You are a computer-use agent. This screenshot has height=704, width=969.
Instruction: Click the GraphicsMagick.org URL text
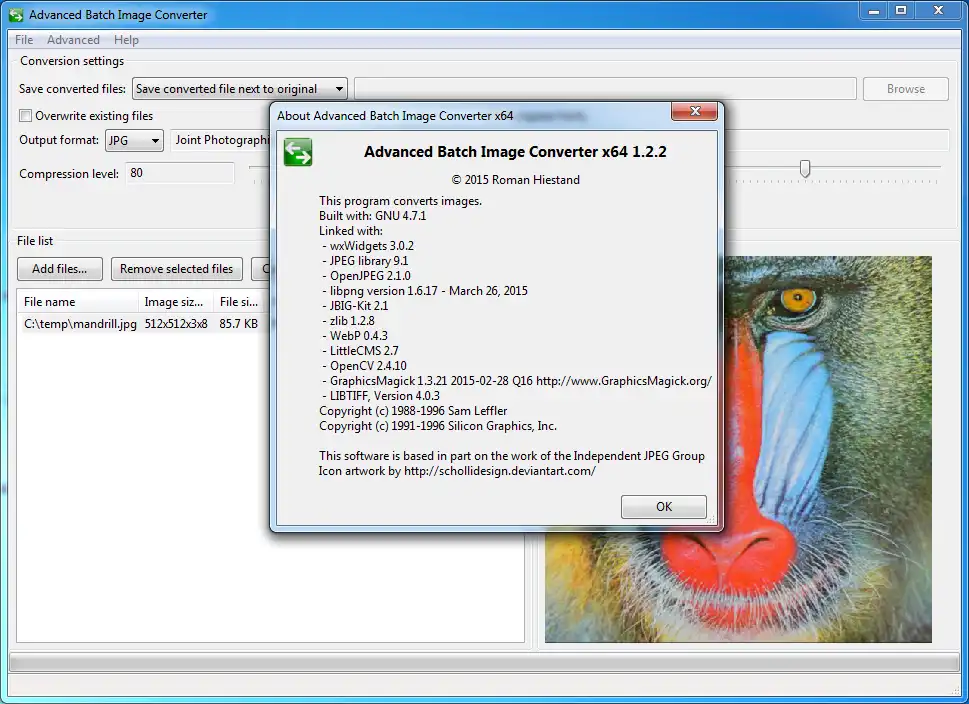[x=624, y=381]
